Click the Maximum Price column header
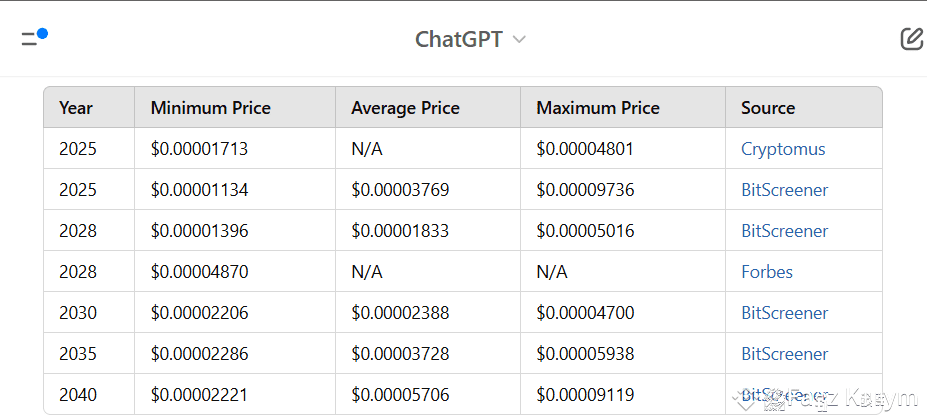 click(x=598, y=108)
